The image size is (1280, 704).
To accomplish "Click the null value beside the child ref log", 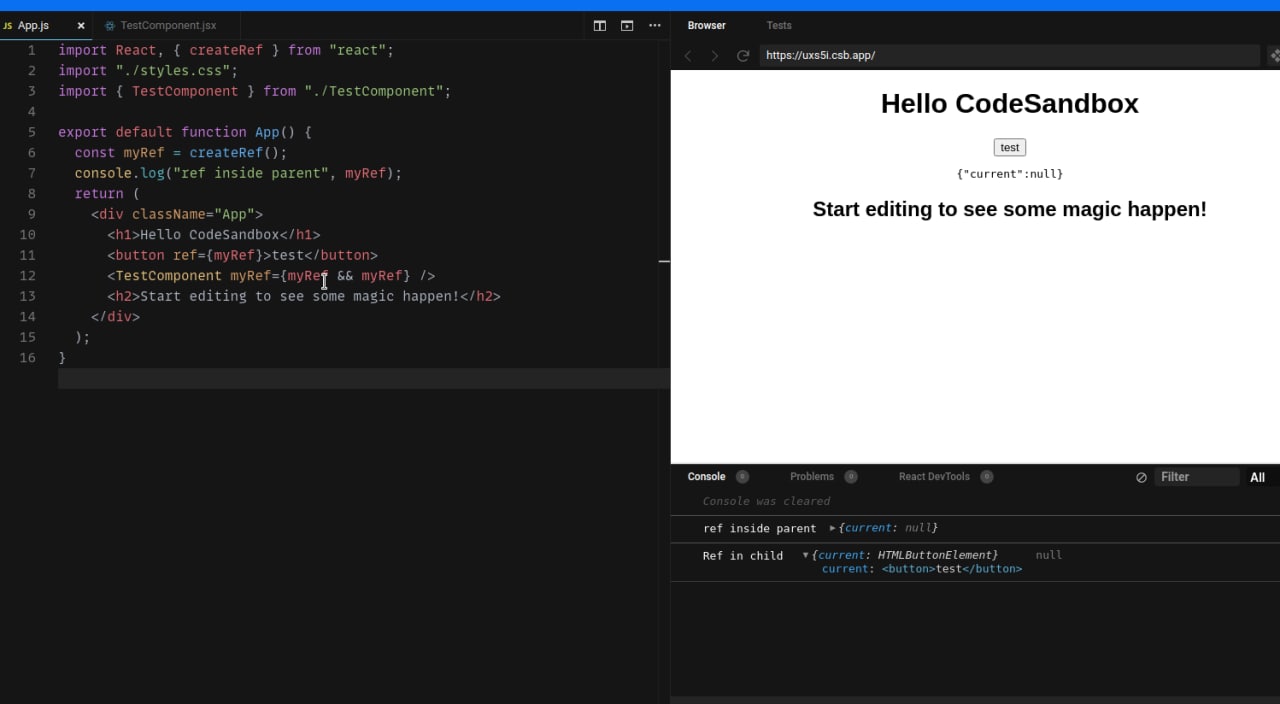I will point(1049,555).
